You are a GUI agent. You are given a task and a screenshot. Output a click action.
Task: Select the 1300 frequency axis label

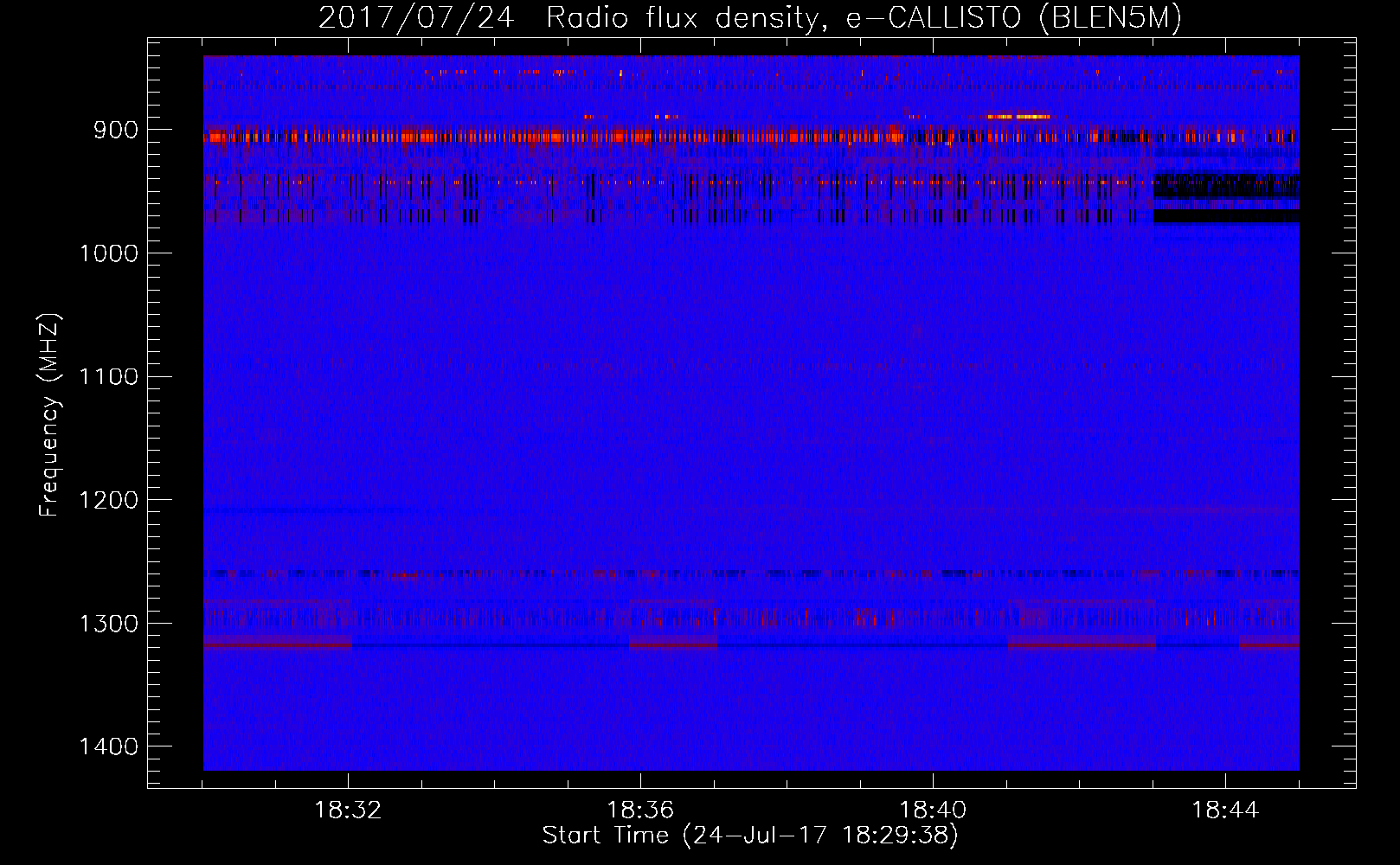108,624
